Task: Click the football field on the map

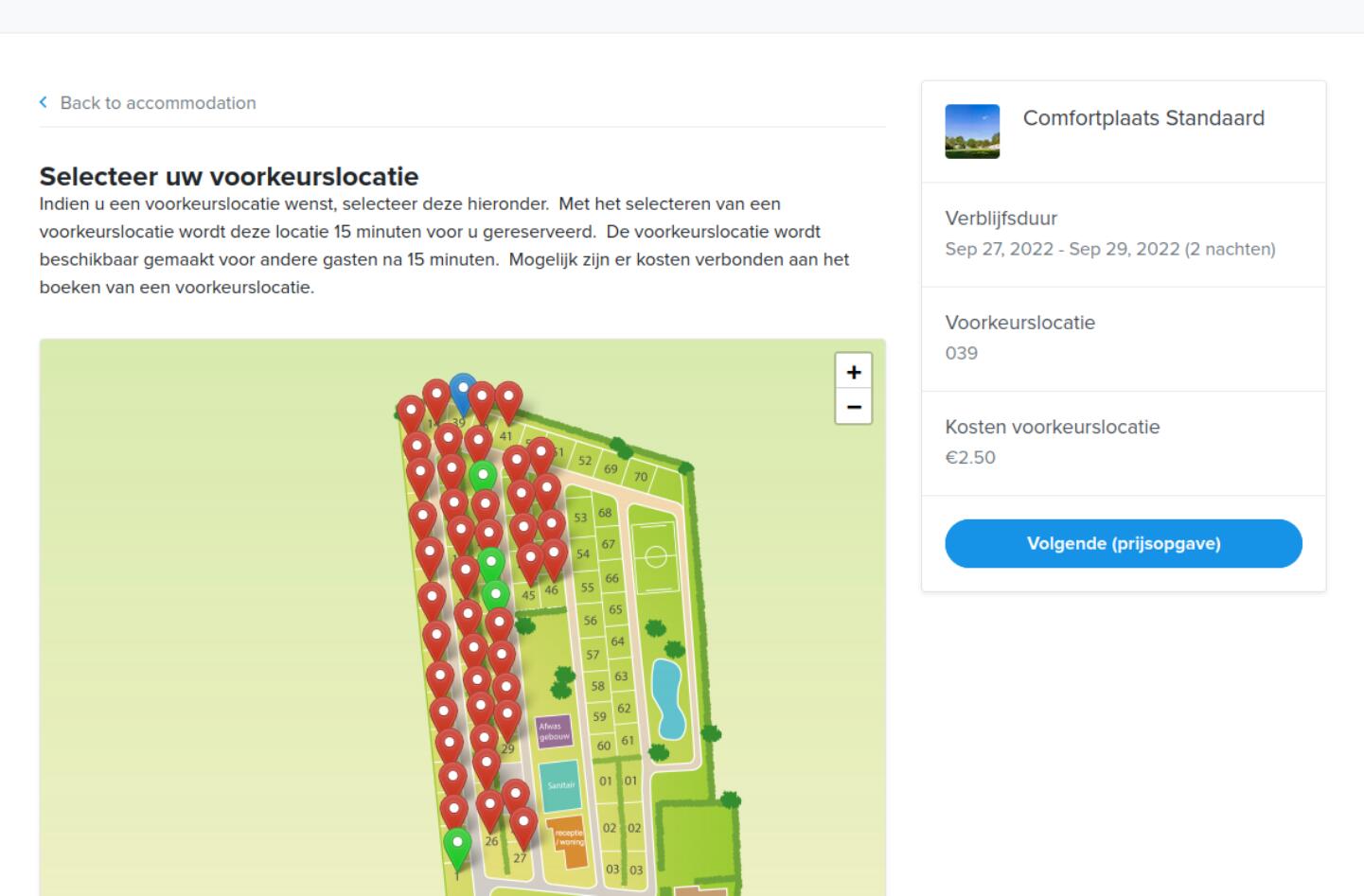Action: pos(655,556)
